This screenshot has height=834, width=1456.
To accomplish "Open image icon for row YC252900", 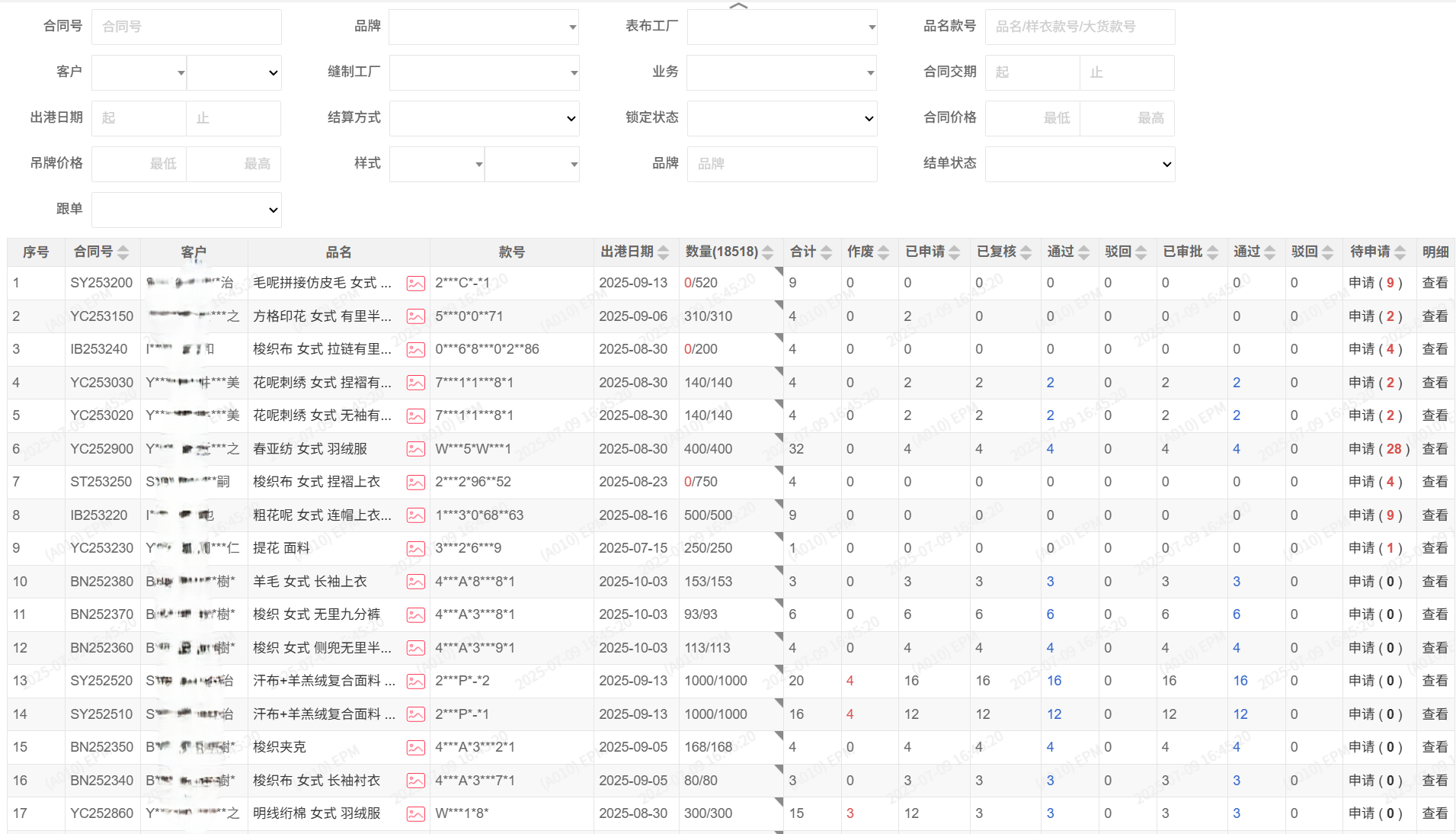I will point(415,449).
